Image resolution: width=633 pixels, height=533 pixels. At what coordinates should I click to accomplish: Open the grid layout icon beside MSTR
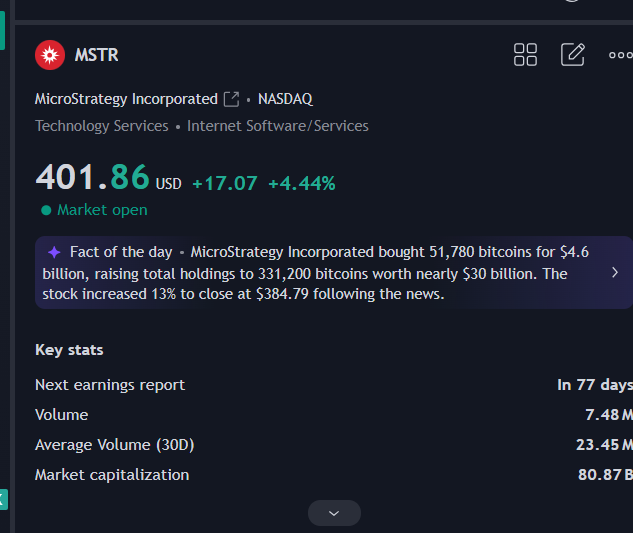pyautogui.click(x=525, y=55)
